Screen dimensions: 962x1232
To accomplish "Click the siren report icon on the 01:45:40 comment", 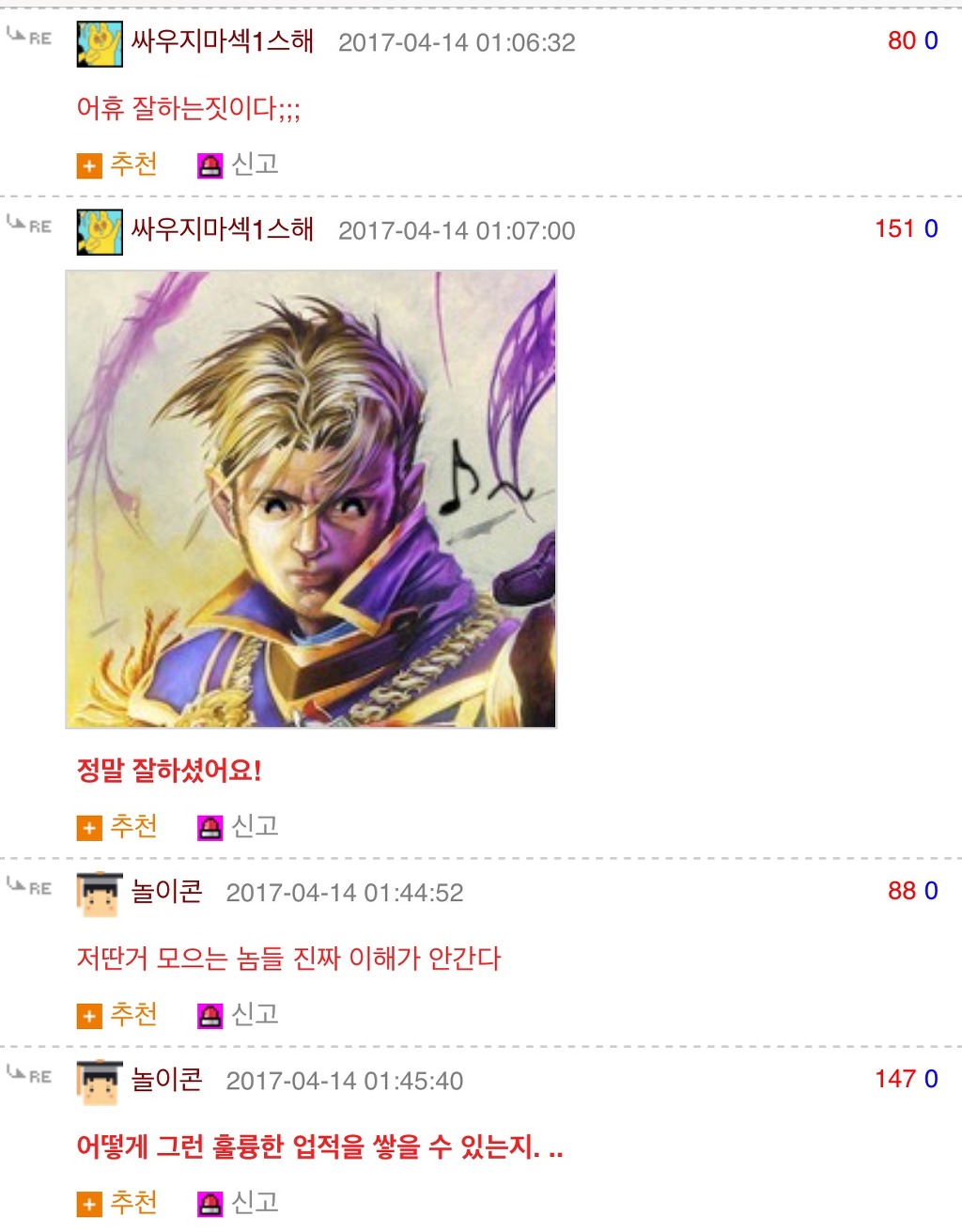I will click(210, 1204).
